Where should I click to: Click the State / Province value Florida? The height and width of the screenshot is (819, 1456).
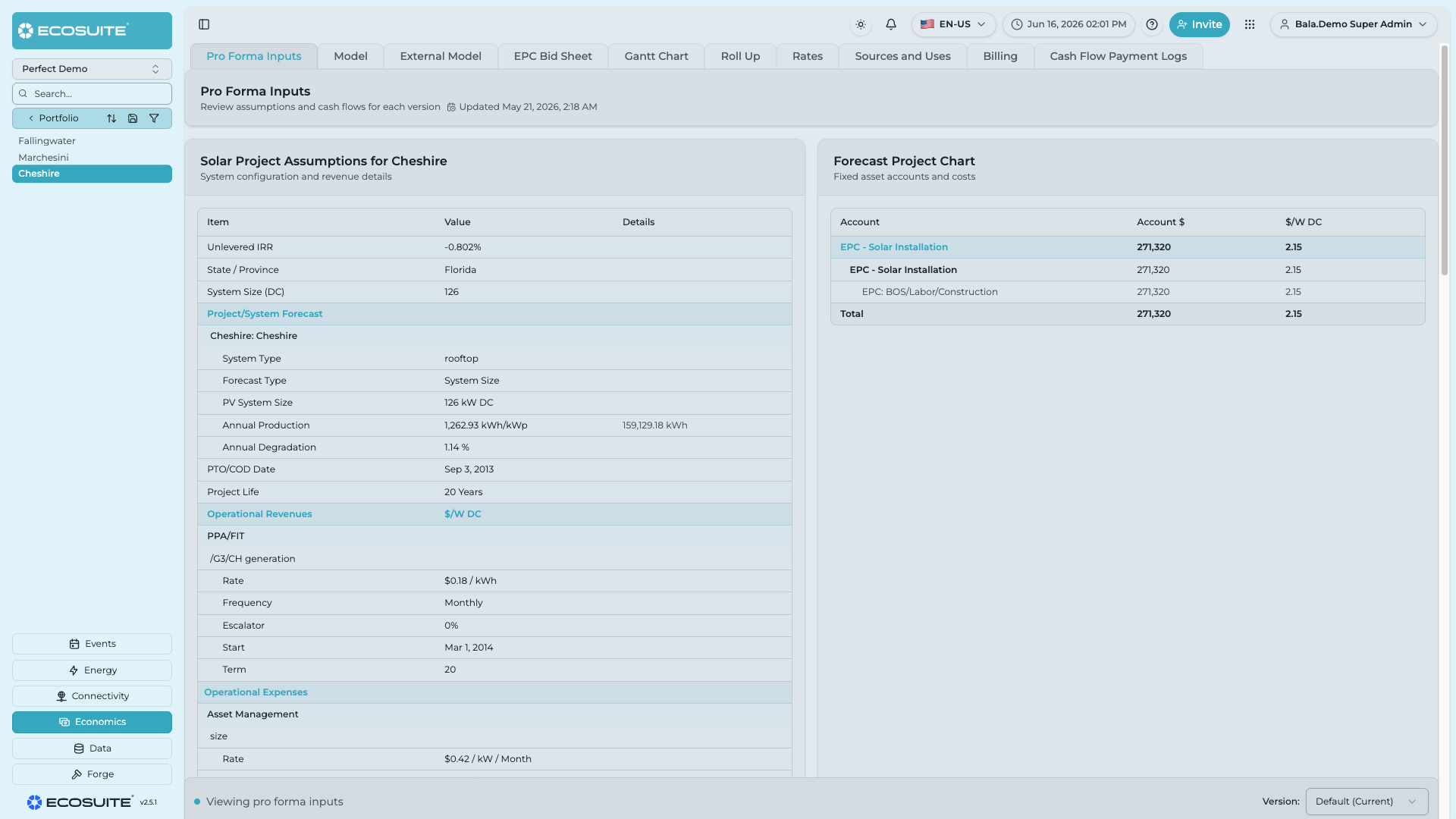[x=460, y=270]
